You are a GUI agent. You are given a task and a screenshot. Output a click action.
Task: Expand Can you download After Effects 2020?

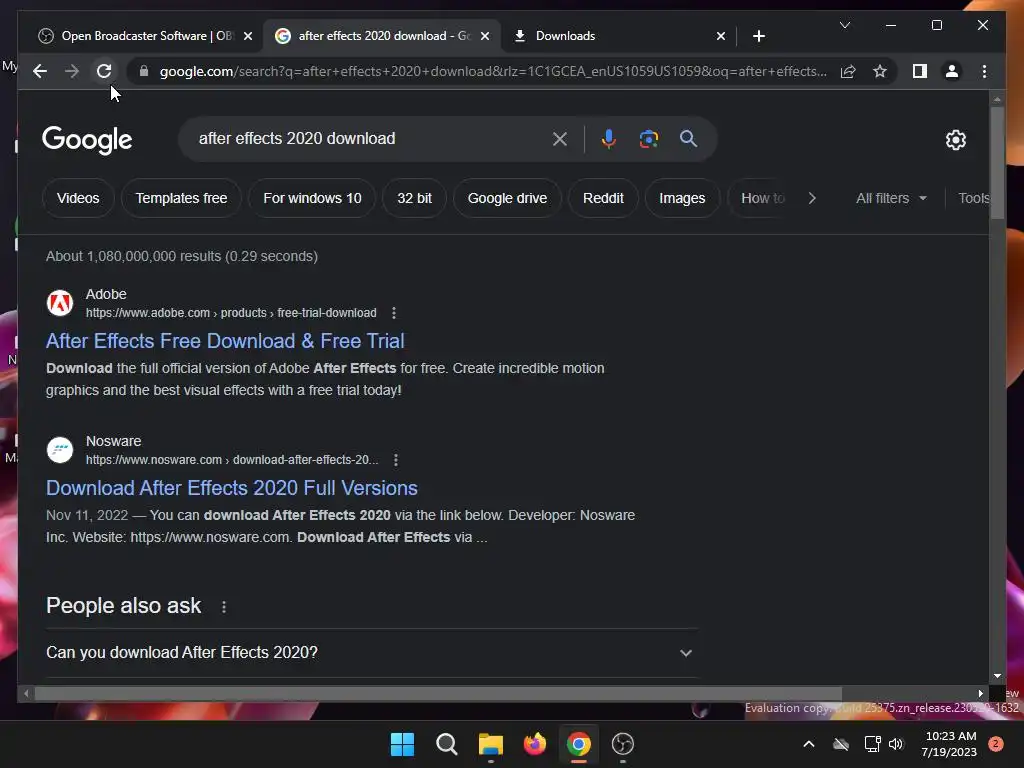372,652
